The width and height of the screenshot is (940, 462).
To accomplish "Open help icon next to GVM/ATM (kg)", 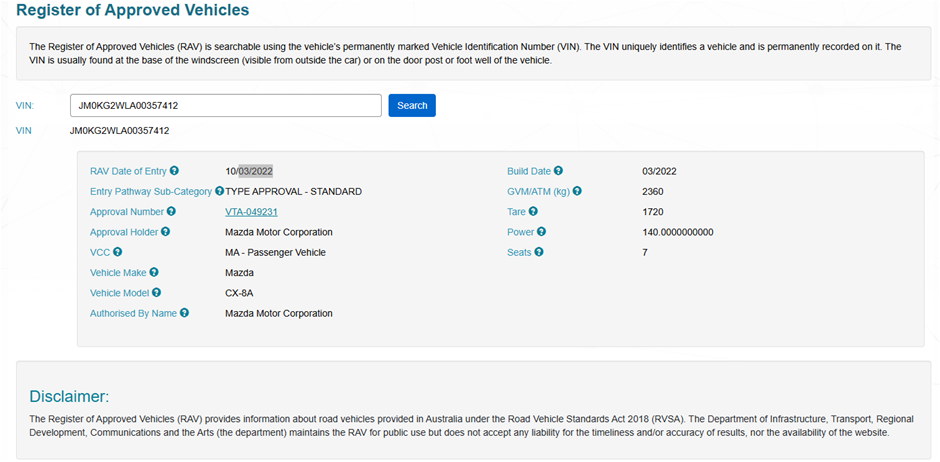I will 577,191.
